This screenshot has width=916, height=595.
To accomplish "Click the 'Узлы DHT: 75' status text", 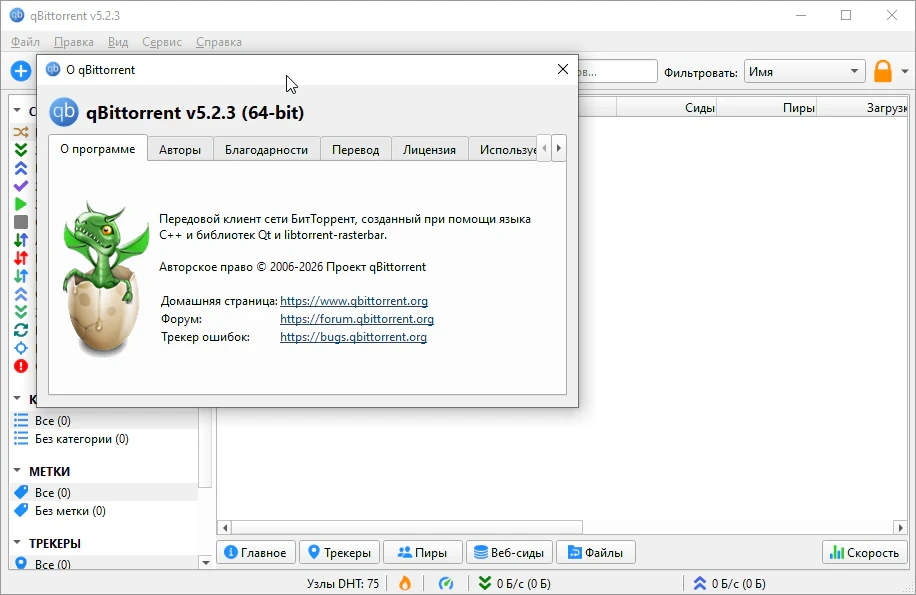I will pyautogui.click(x=343, y=583).
